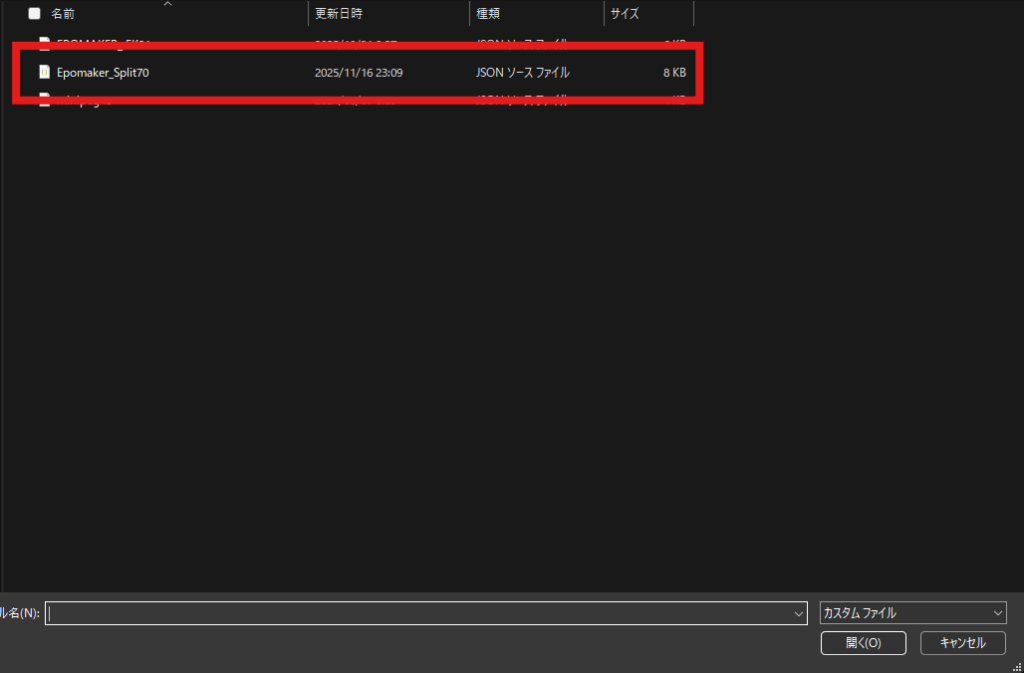Click the resize grip in dialog corner
The image size is (1024, 673).
pos(1016,666)
